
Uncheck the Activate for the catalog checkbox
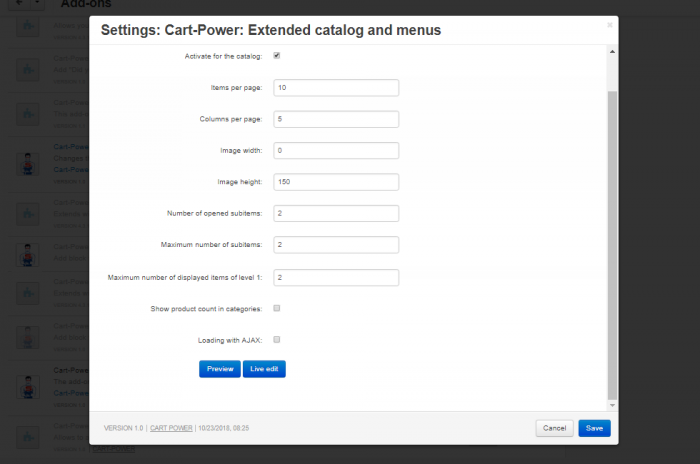pos(277,56)
